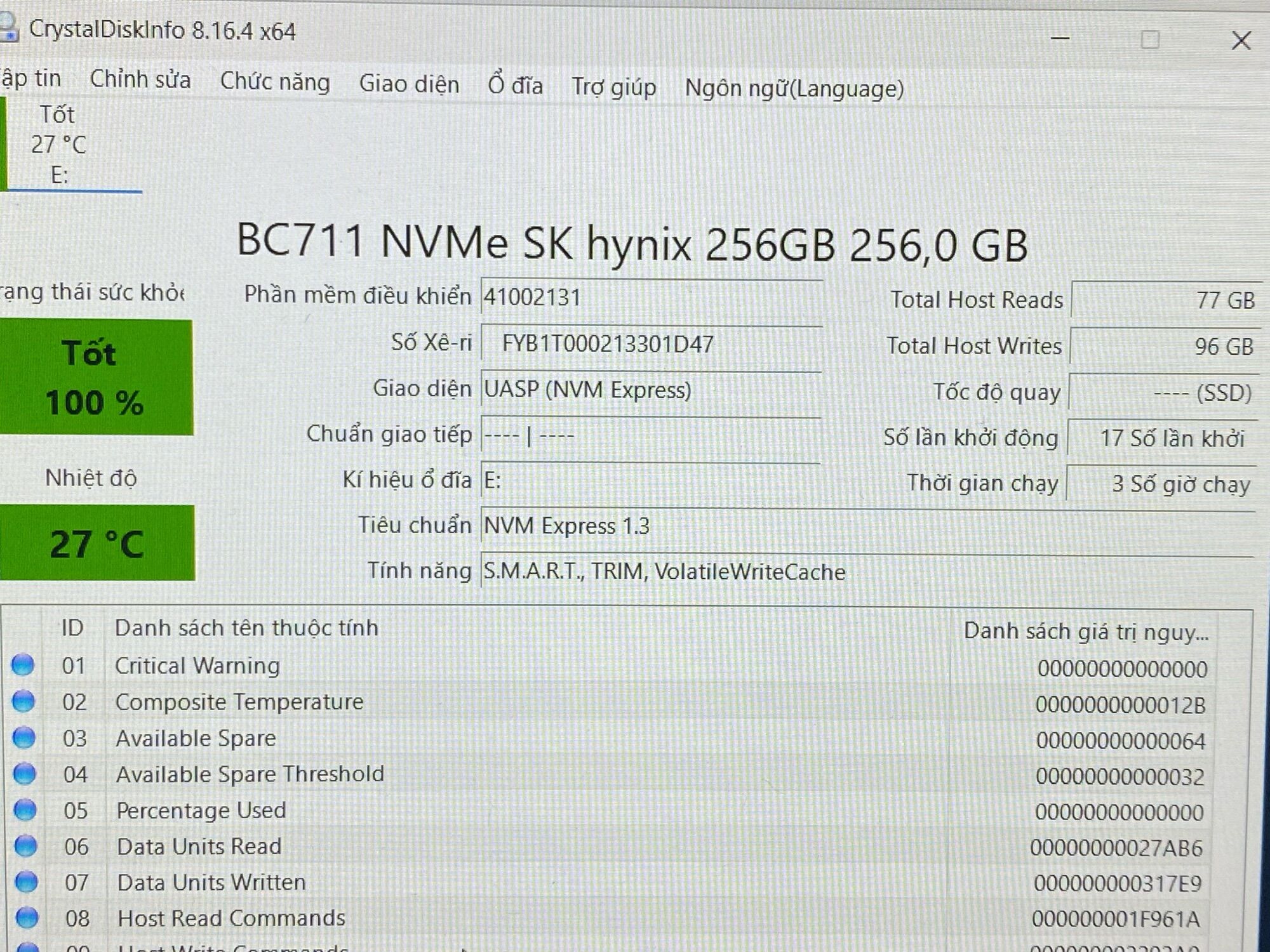Click raw value 00000000000064
The image size is (1270, 952).
[1121, 741]
